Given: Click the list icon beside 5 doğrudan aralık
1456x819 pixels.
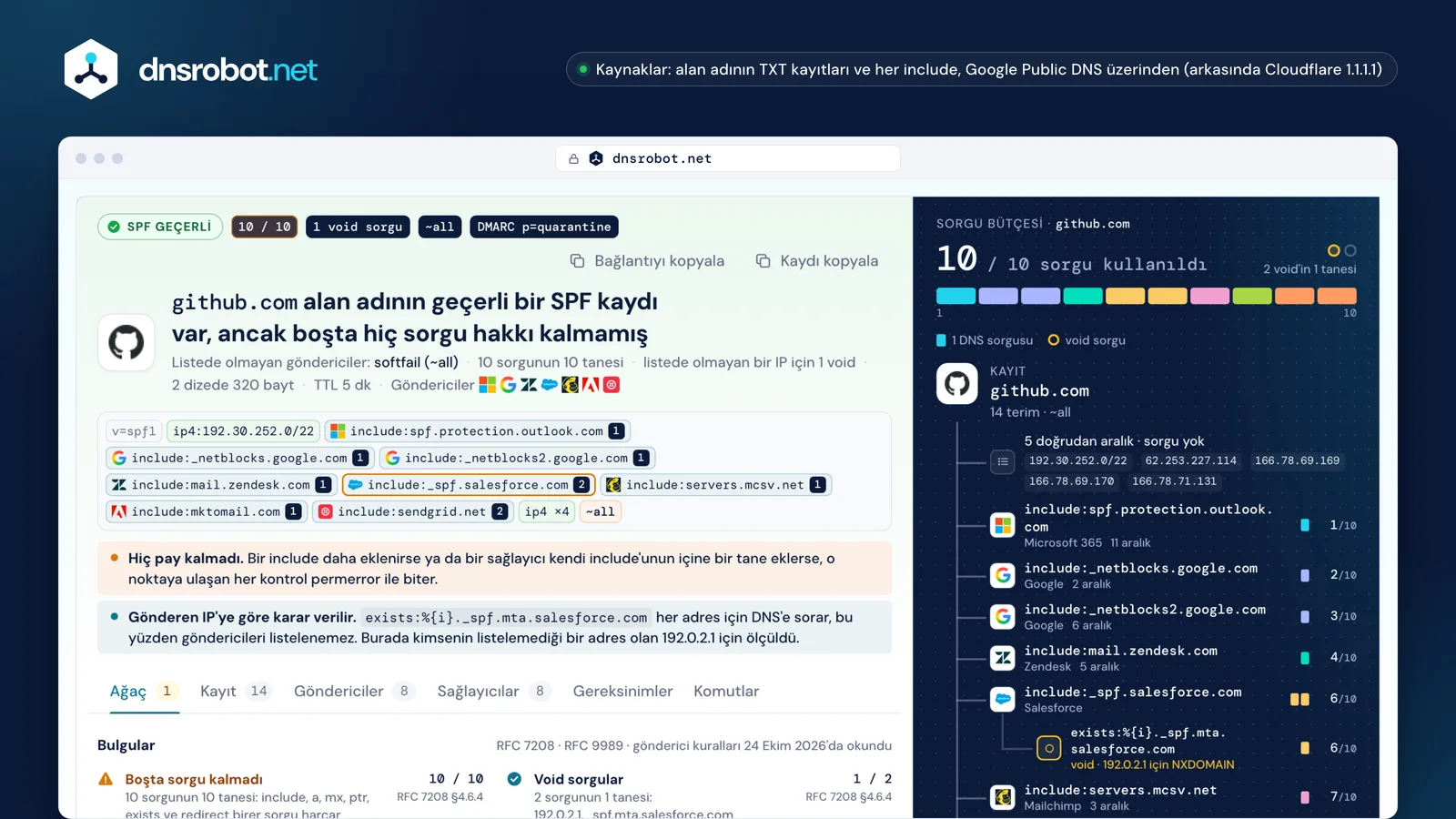Looking at the screenshot, I should point(1003,461).
